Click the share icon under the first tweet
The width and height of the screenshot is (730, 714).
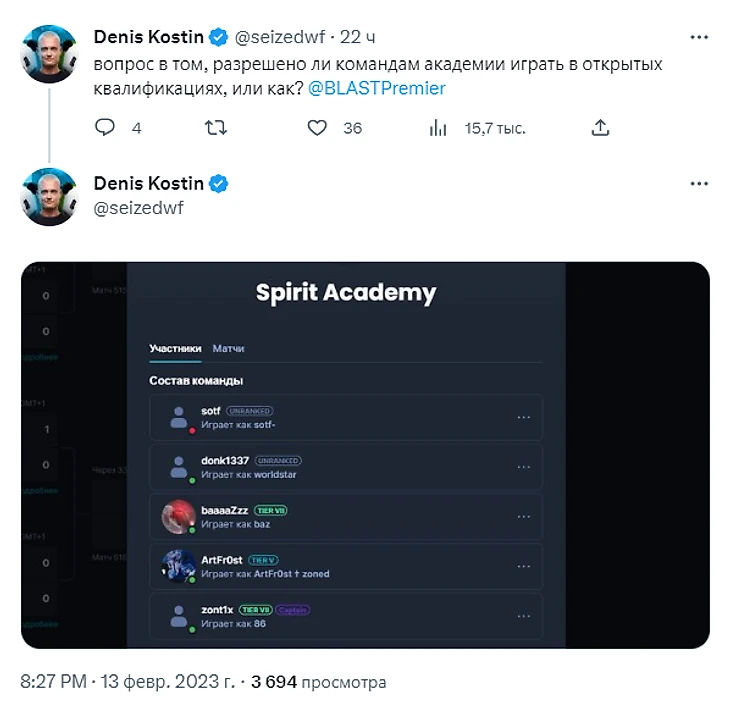[x=600, y=128]
